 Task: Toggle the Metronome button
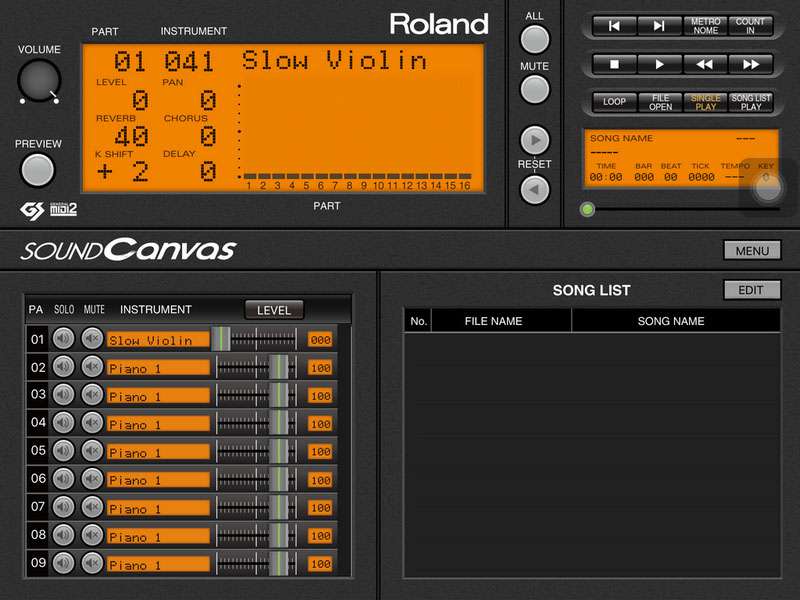tap(705, 26)
